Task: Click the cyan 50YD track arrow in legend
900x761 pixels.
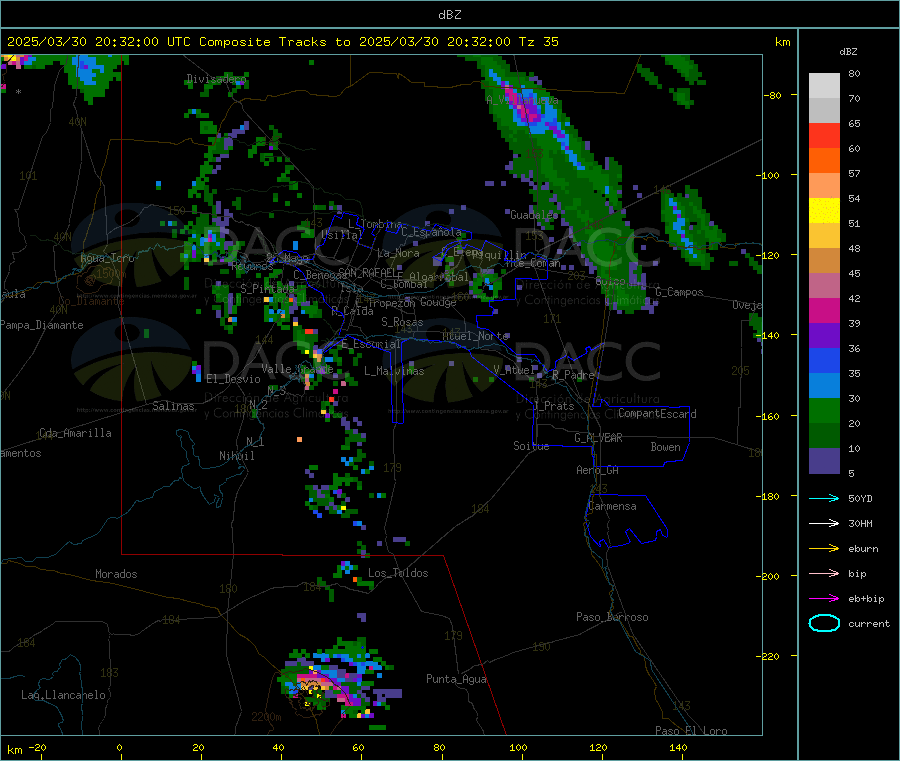Action: pos(824,498)
